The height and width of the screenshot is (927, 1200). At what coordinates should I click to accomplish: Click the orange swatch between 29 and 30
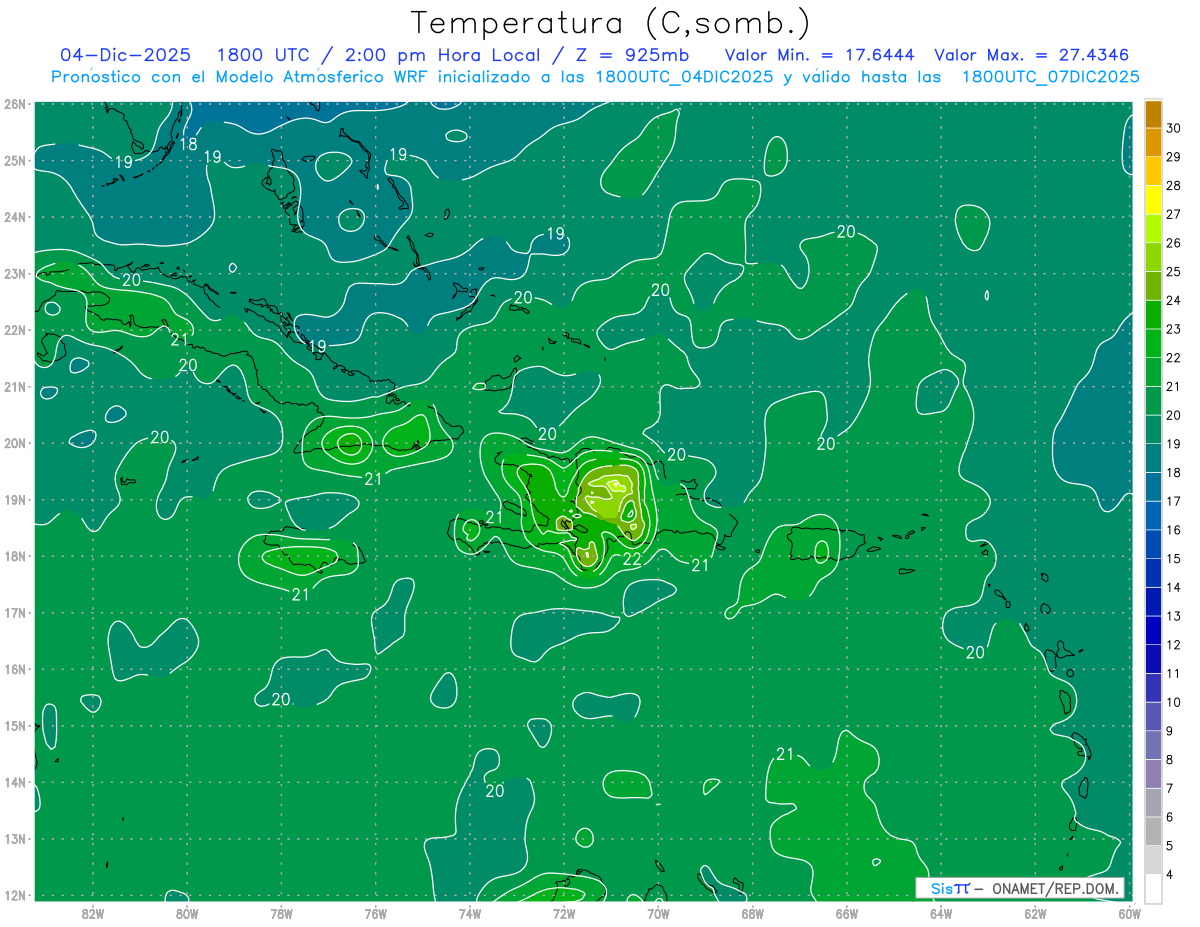(x=1153, y=142)
